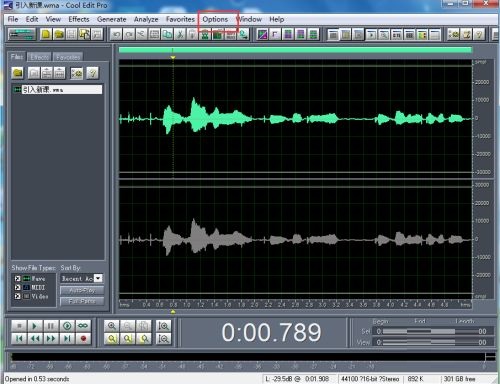The width and height of the screenshot is (500, 384).
Task: Switch to the Favorites panel tab
Action: [x=68, y=57]
